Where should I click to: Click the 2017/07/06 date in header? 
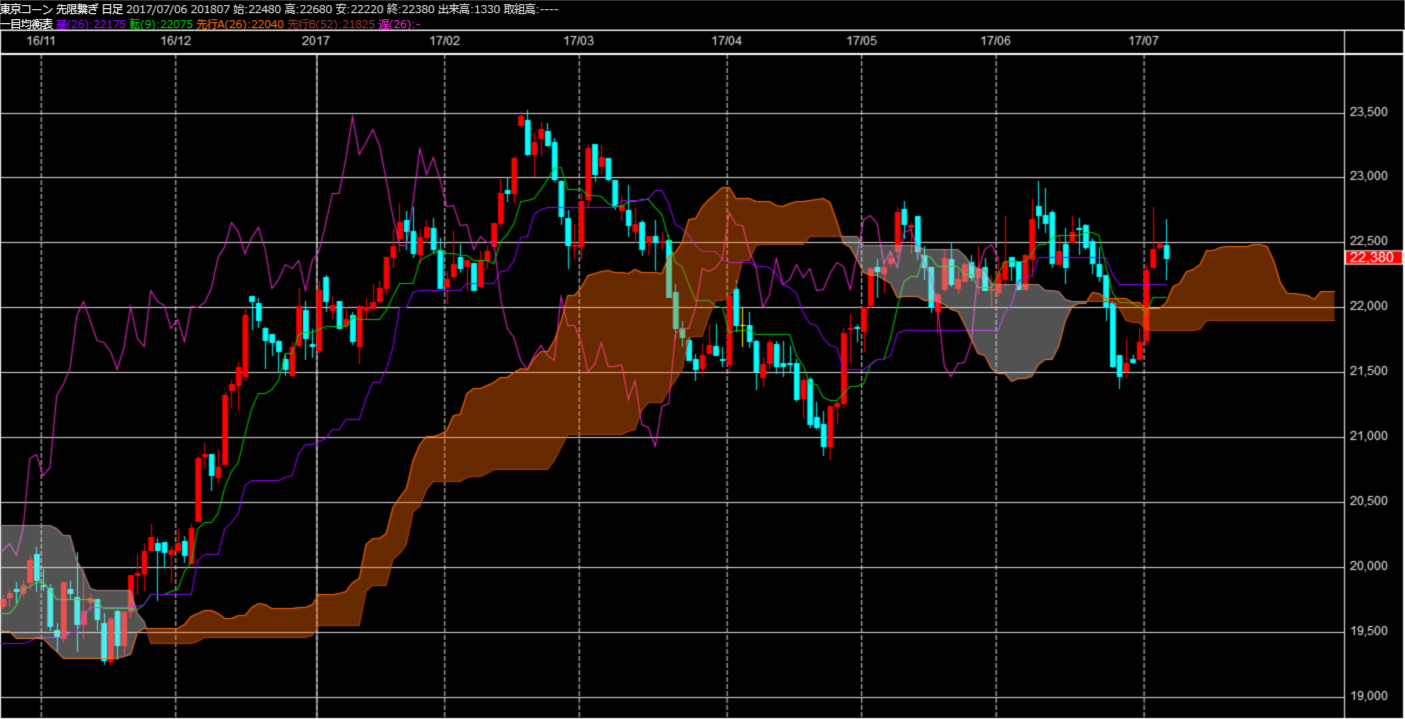click(157, 9)
